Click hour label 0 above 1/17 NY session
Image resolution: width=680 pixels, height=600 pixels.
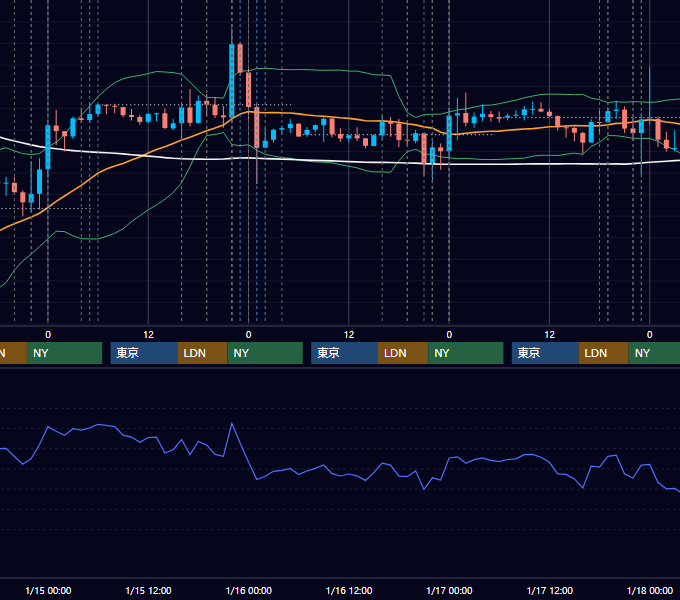(x=449, y=335)
